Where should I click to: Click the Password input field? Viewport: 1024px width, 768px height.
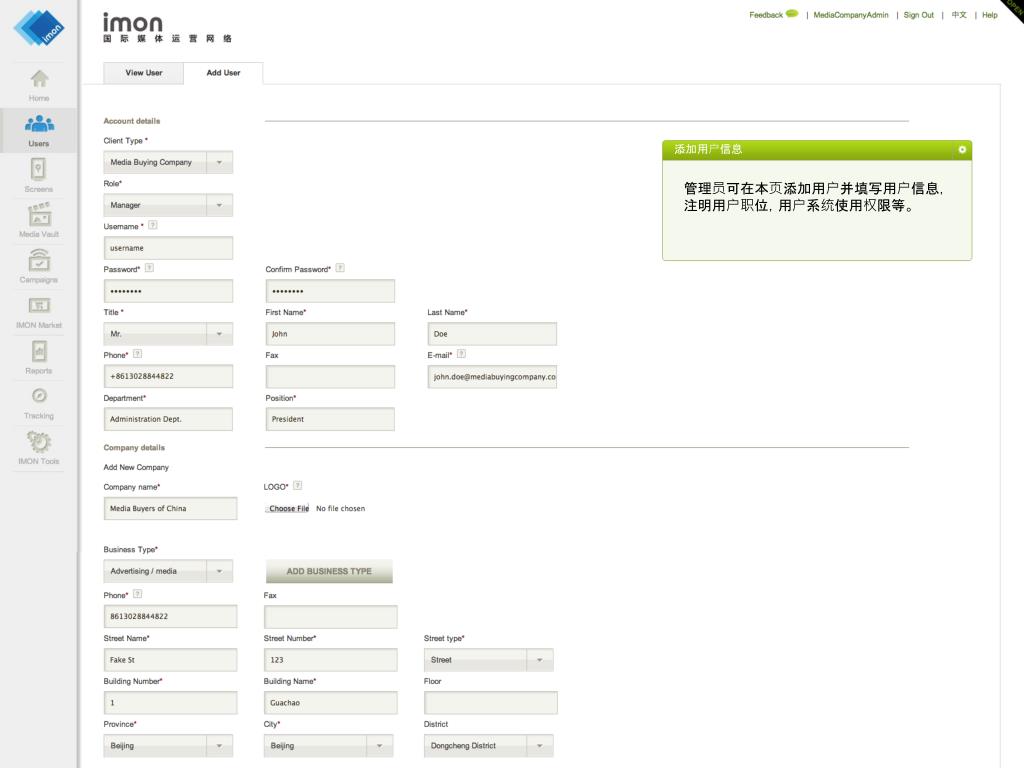coord(168,291)
